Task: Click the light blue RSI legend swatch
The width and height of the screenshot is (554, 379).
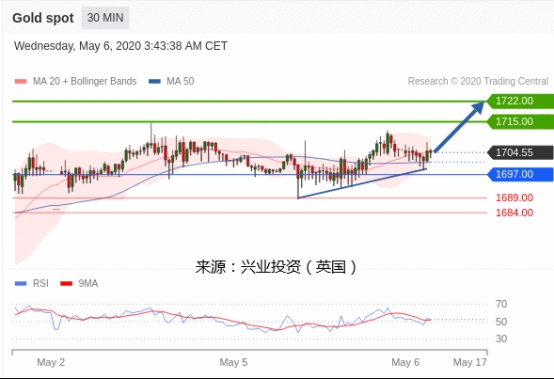Action: [20, 284]
